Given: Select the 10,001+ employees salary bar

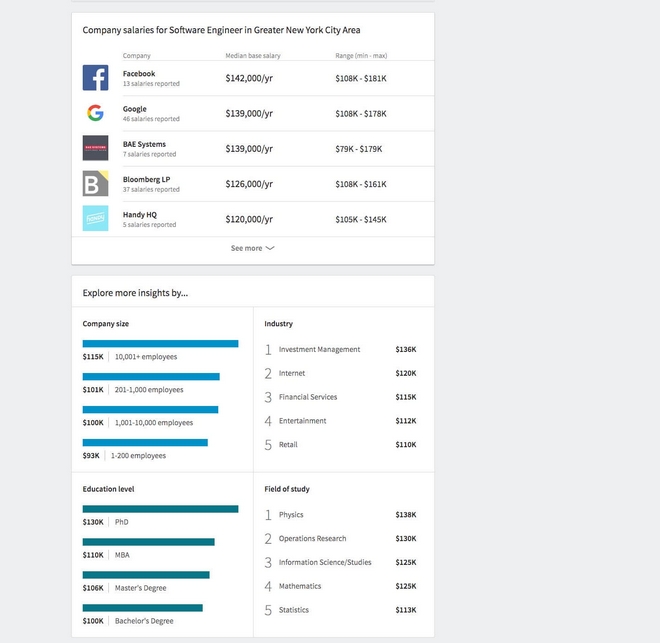Looking at the screenshot, I should [x=160, y=343].
